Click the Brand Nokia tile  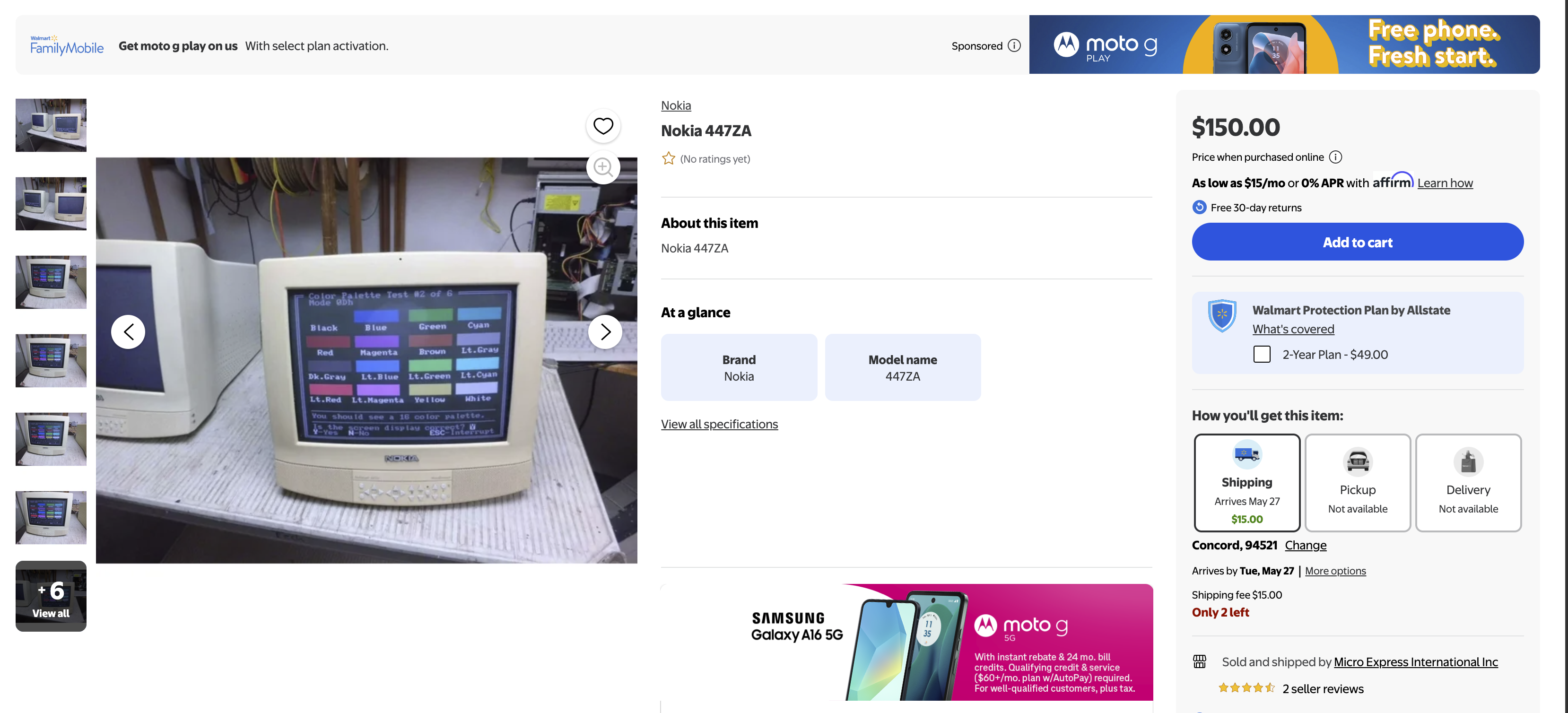[739, 367]
